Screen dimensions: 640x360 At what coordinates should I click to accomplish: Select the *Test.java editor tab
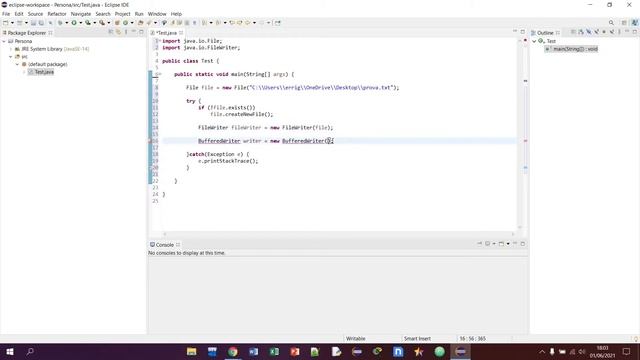coord(167,33)
